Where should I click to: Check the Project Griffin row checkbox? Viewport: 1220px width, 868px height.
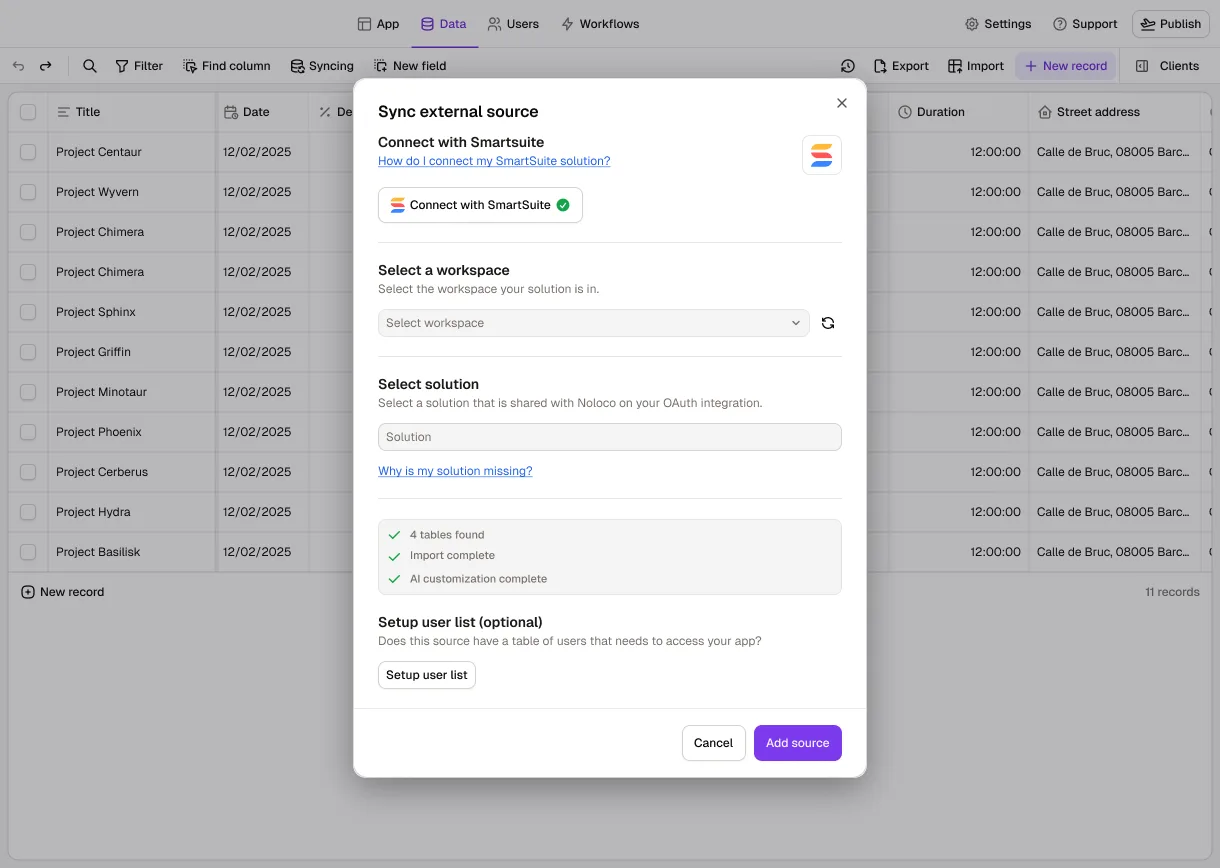28,352
